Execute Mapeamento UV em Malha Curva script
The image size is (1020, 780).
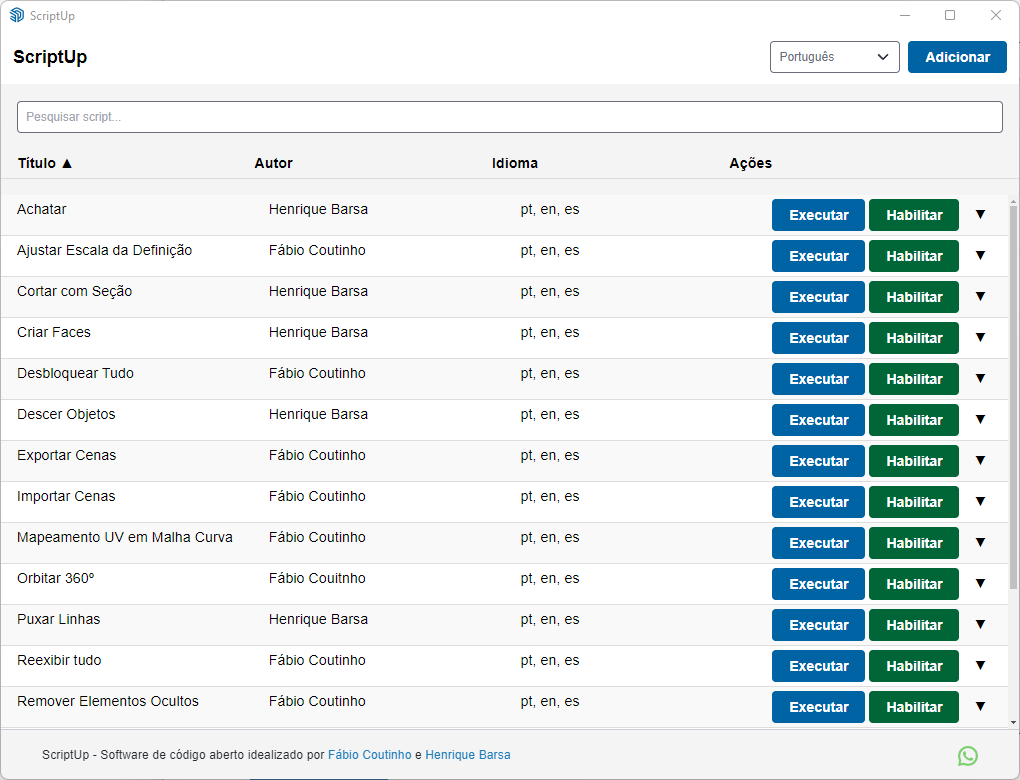[x=818, y=543]
